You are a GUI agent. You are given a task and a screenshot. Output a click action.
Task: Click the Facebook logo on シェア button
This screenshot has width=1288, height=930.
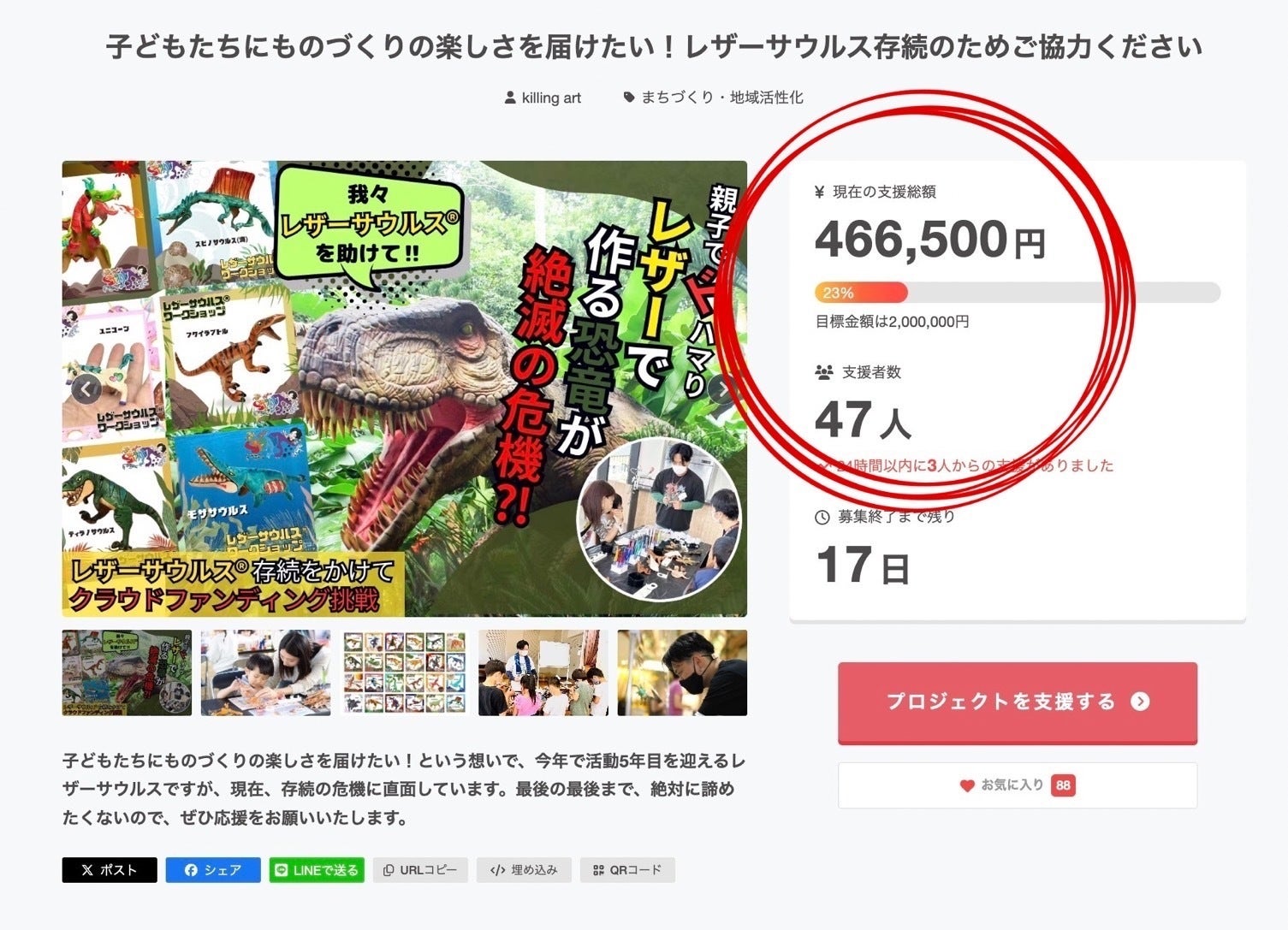click(191, 870)
